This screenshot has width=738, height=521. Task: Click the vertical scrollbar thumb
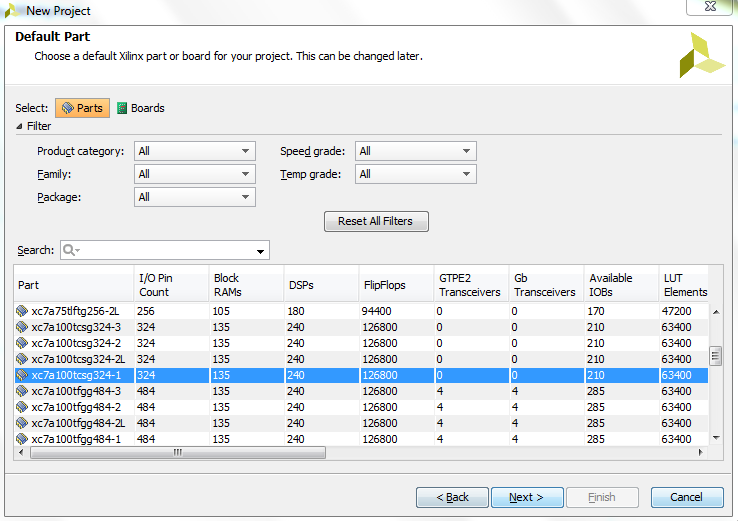tap(715, 356)
